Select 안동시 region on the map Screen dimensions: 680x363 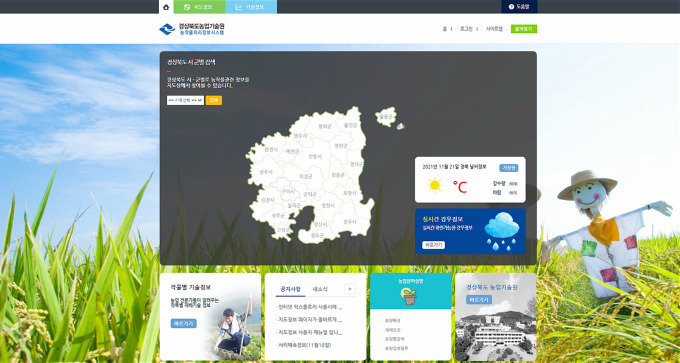pos(315,156)
